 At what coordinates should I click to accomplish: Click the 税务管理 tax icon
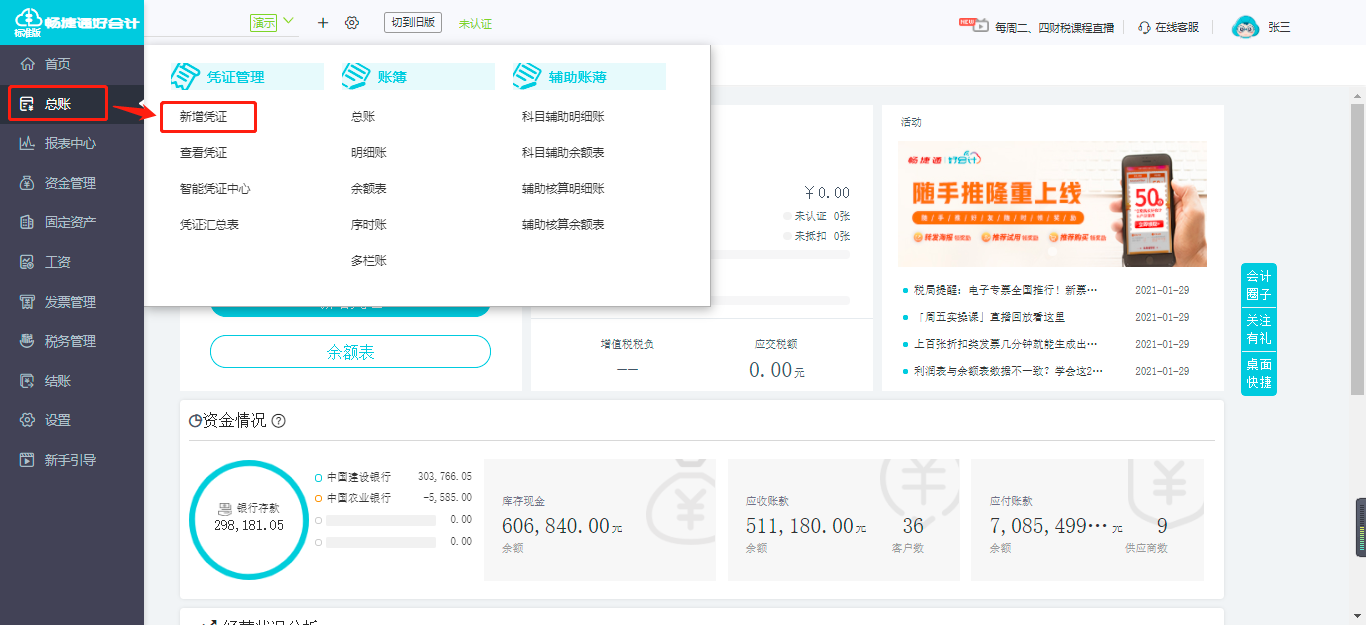27,341
